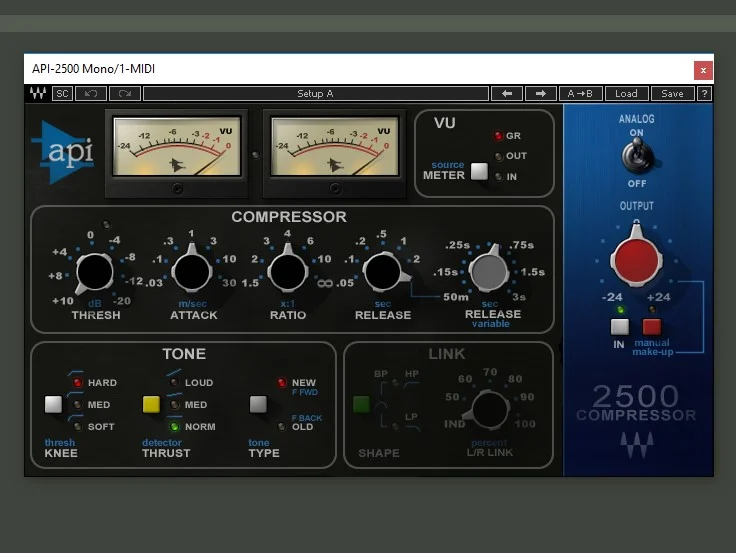
Task: Click the right VU meter display
Action: click(x=335, y=146)
